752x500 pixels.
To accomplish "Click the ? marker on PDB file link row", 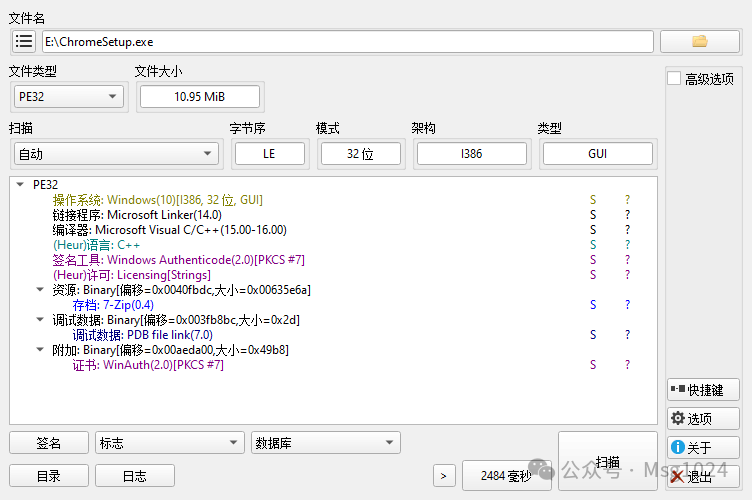I will pyautogui.click(x=628, y=335).
